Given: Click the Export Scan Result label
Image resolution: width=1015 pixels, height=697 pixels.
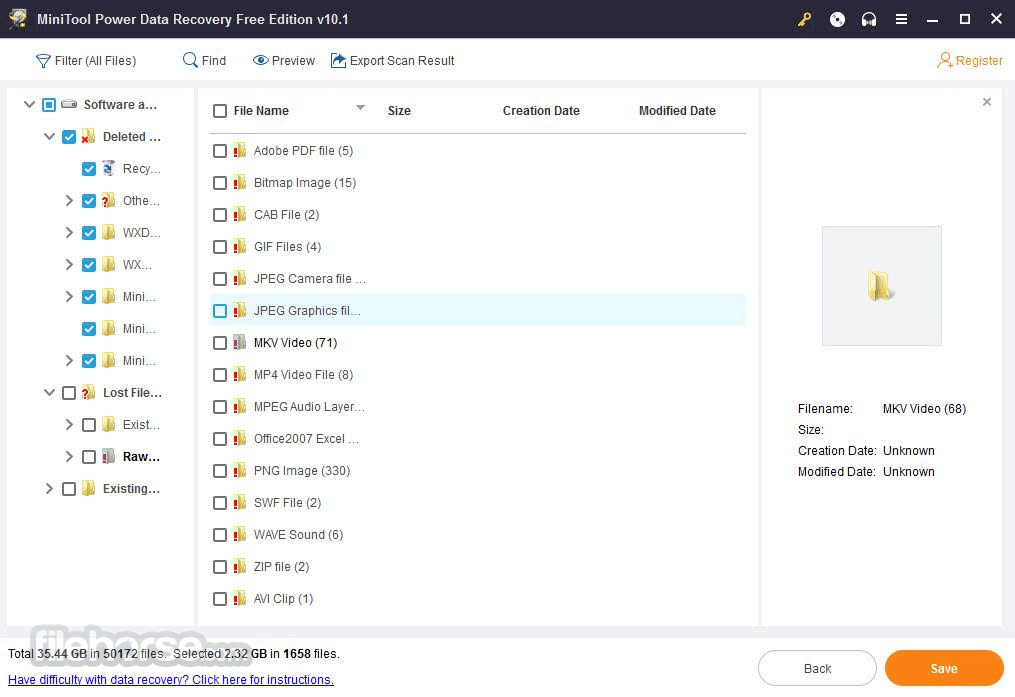Looking at the screenshot, I should 402,61.
